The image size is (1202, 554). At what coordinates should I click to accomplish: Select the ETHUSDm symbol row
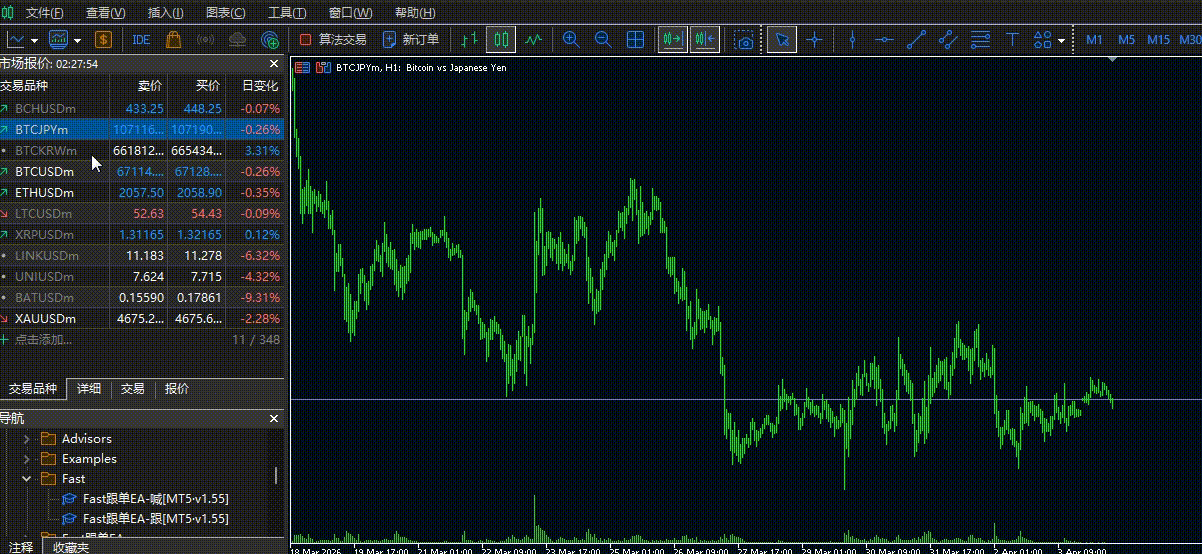click(x=142, y=193)
